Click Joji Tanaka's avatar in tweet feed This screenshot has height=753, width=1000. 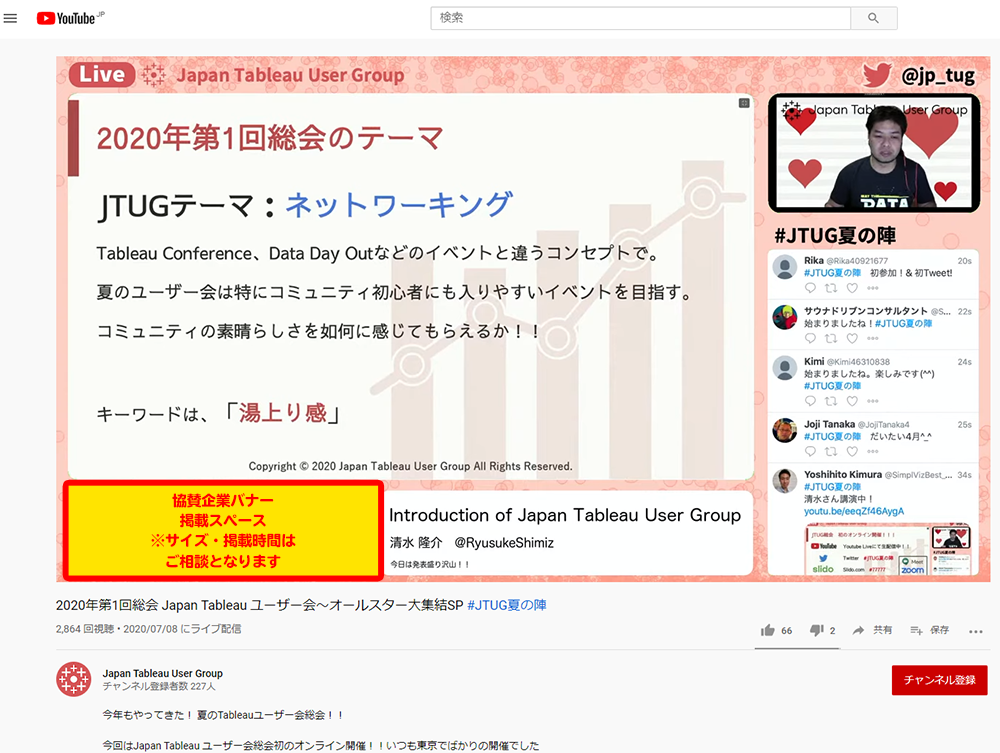click(x=784, y=430)
